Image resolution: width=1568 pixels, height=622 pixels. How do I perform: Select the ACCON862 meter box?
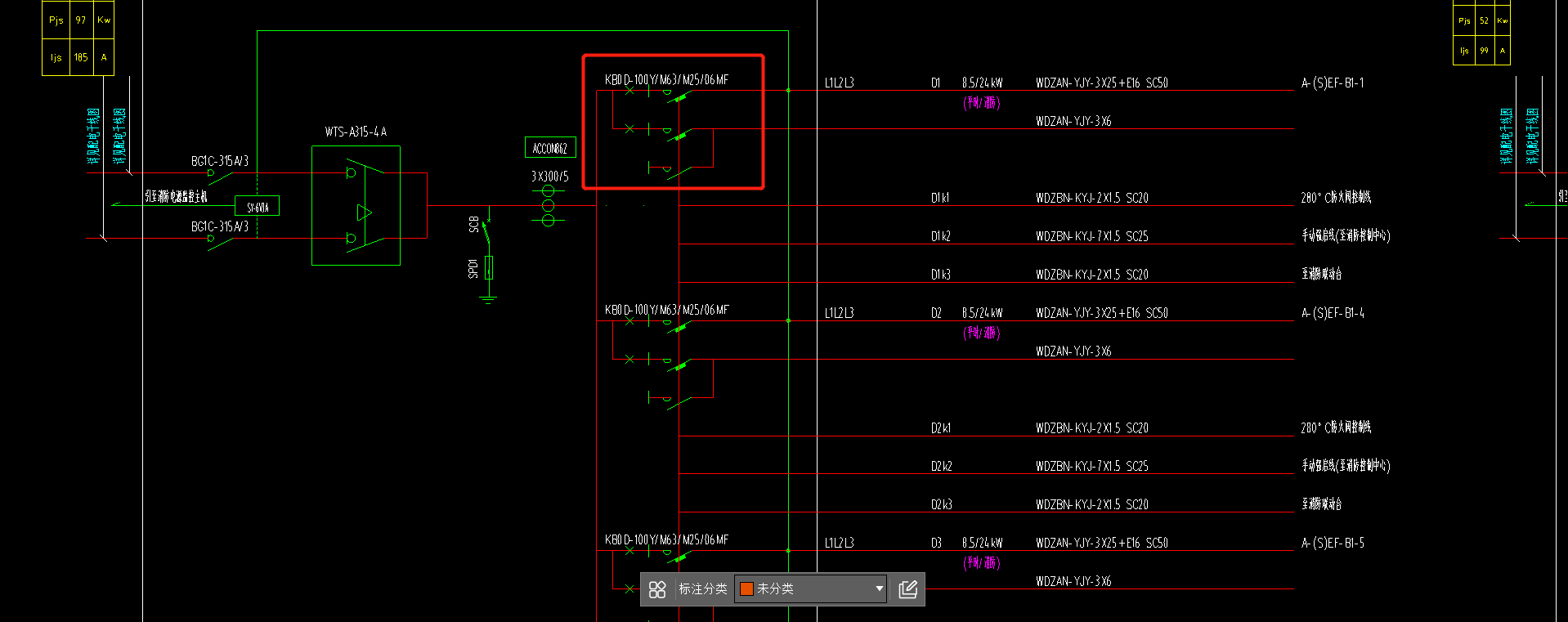(550, 148)
